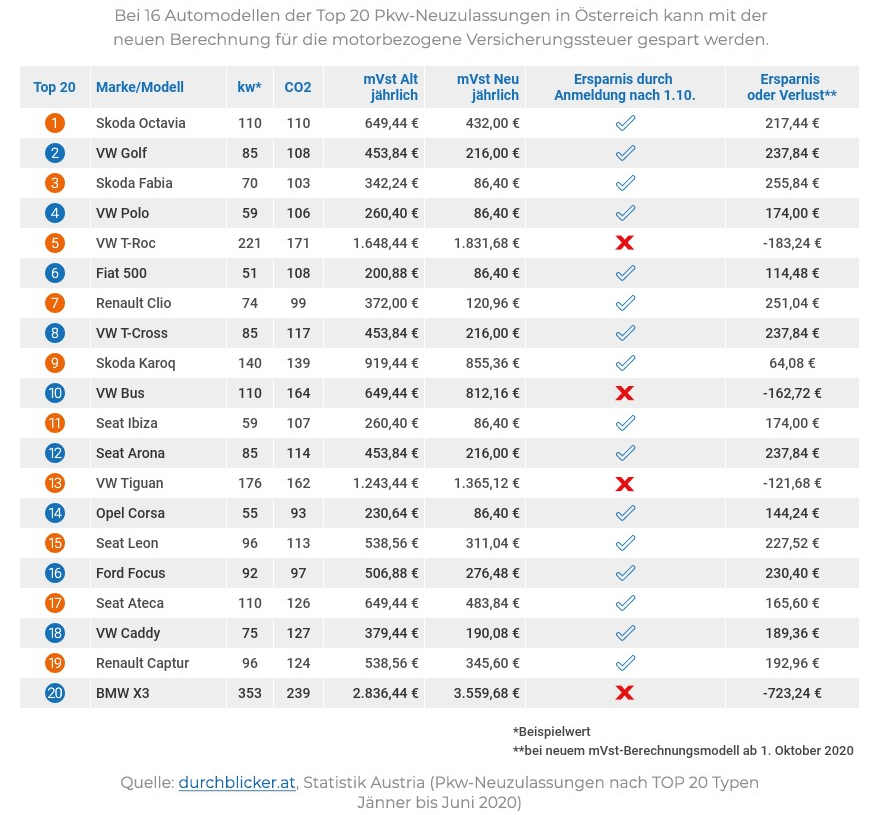The height and width of the screenshot is (815, 878).
Task: Click the red X for BMW X3
Action: coord(625,693)
